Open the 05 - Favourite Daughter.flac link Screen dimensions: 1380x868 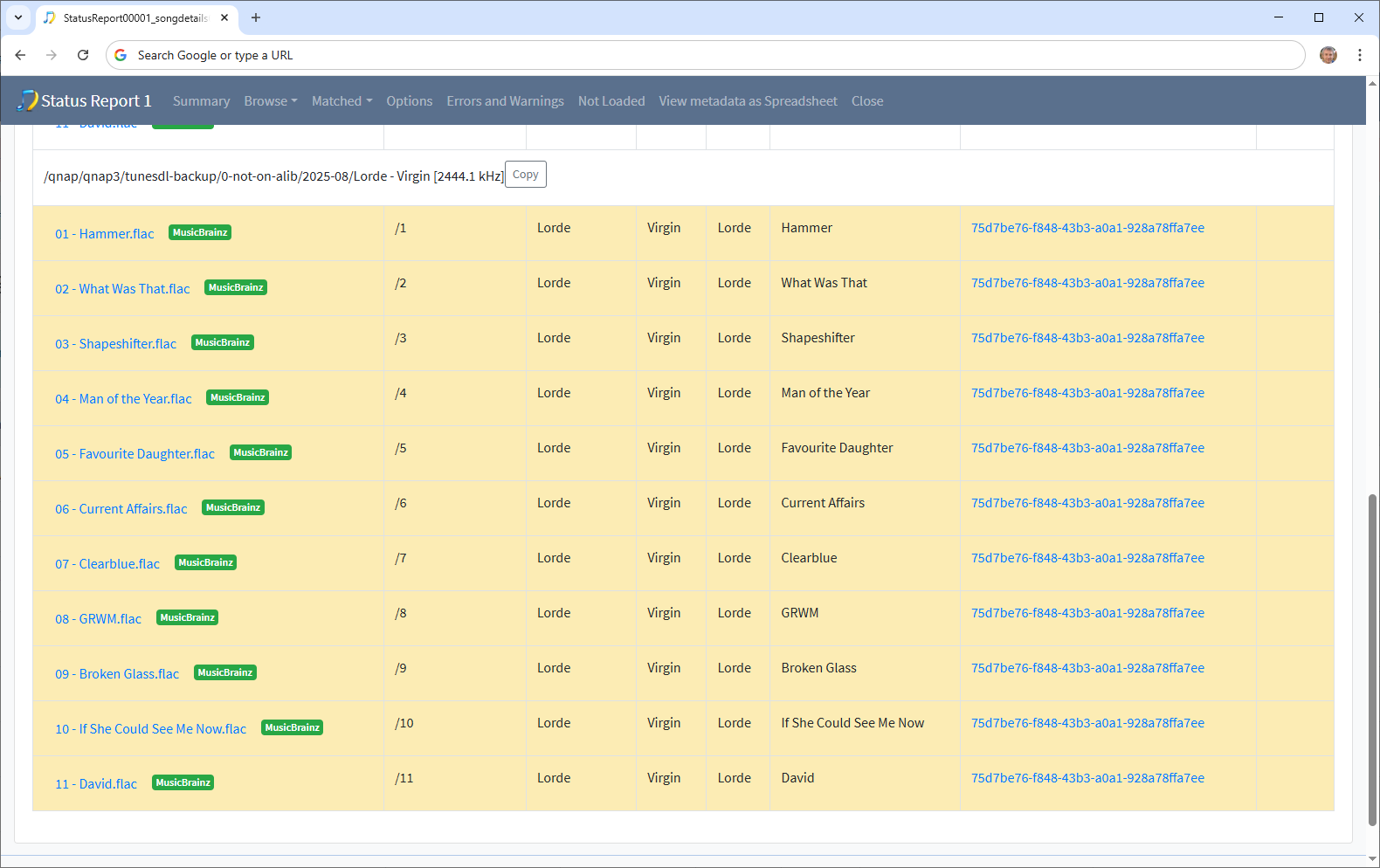click(x=135, y=454)
